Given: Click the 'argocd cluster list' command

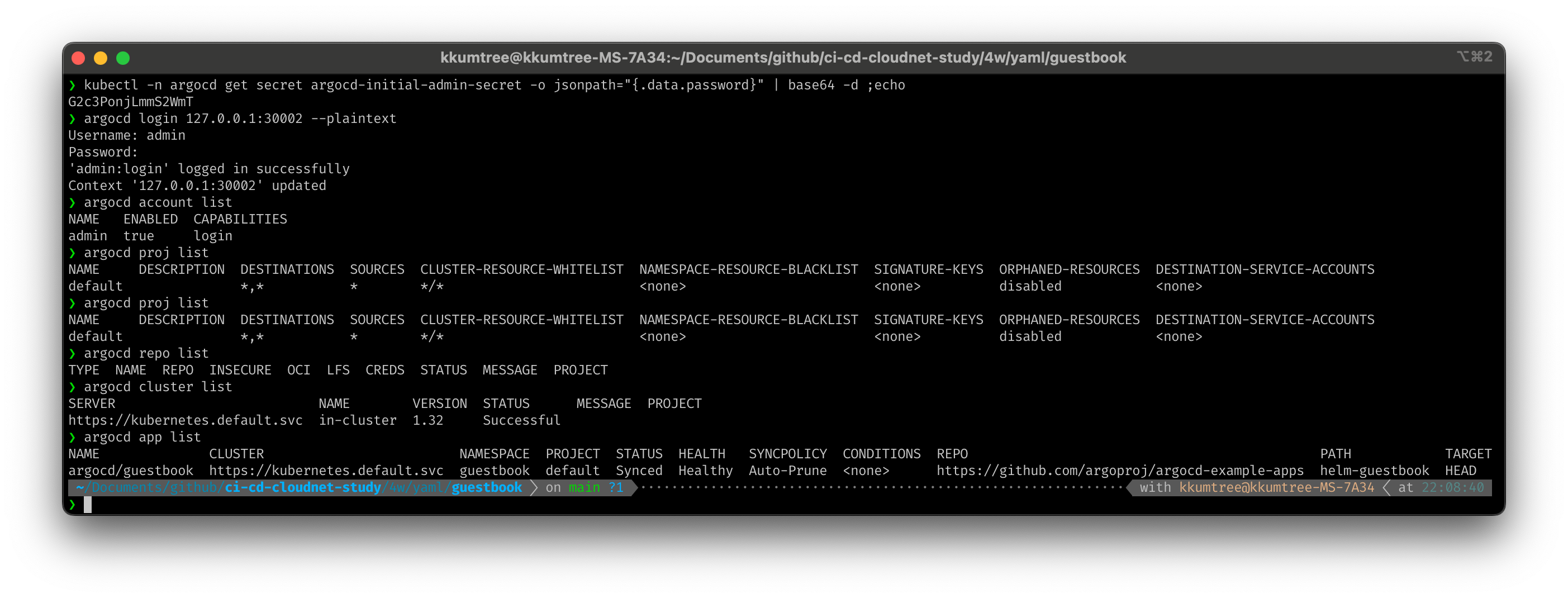Looking at the screenshot, I should pos(158,387).
